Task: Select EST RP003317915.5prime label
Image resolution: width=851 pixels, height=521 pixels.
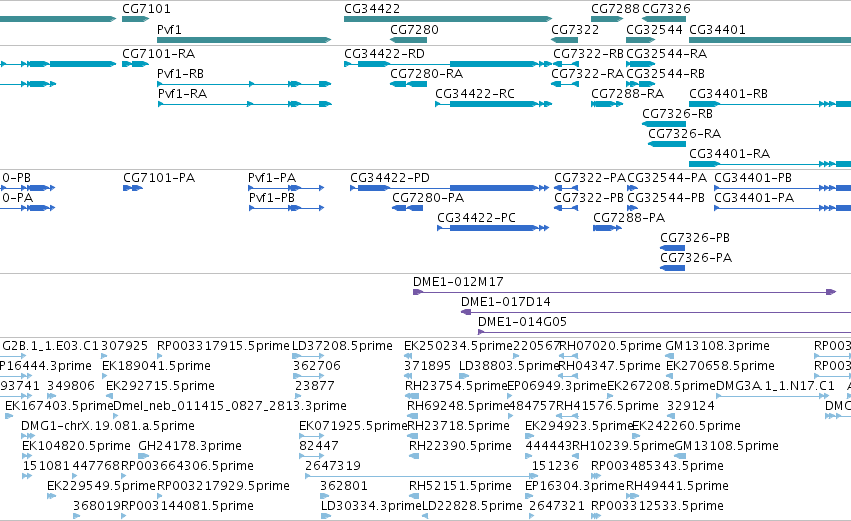Action: (x=223, y=346)
